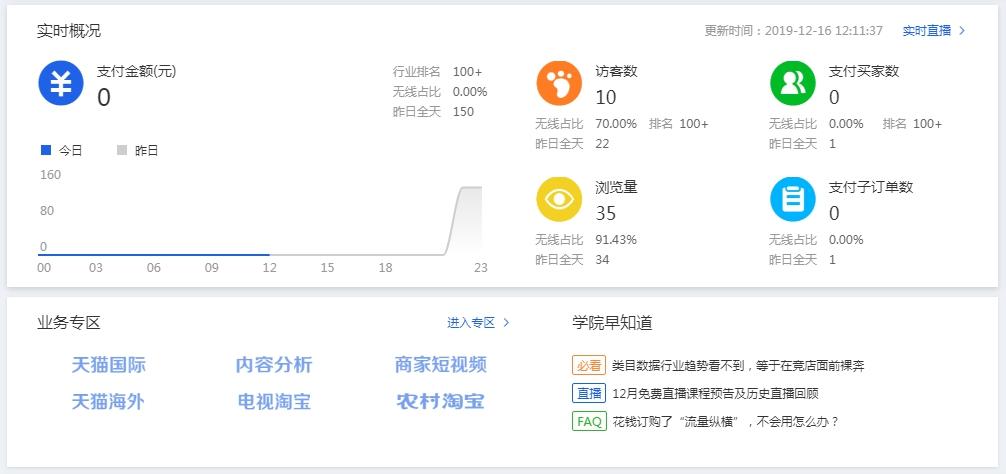Viewport: 1006px width, 474px height.
Task: Open the 实时直播 live link
Action: click(926, 31)
